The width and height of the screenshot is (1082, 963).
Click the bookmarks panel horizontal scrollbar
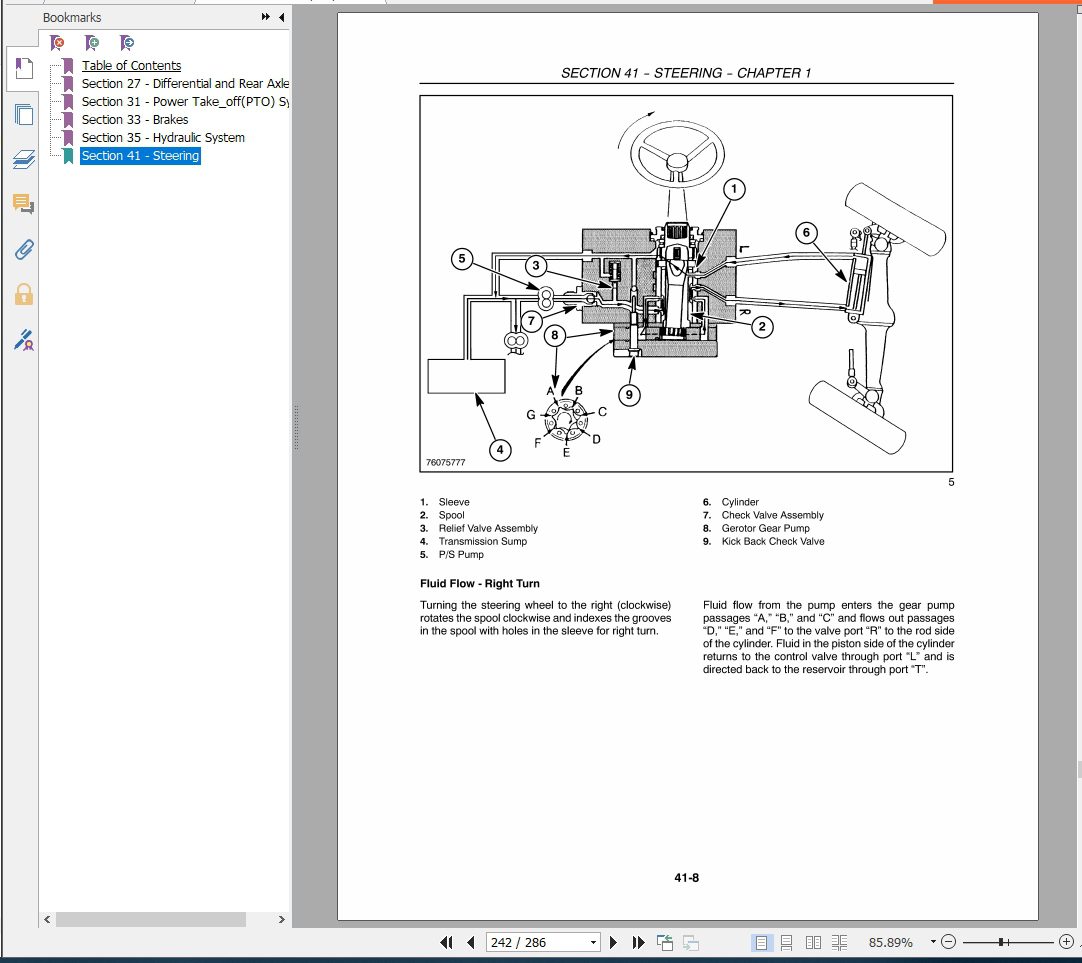[x=151, y=920]
